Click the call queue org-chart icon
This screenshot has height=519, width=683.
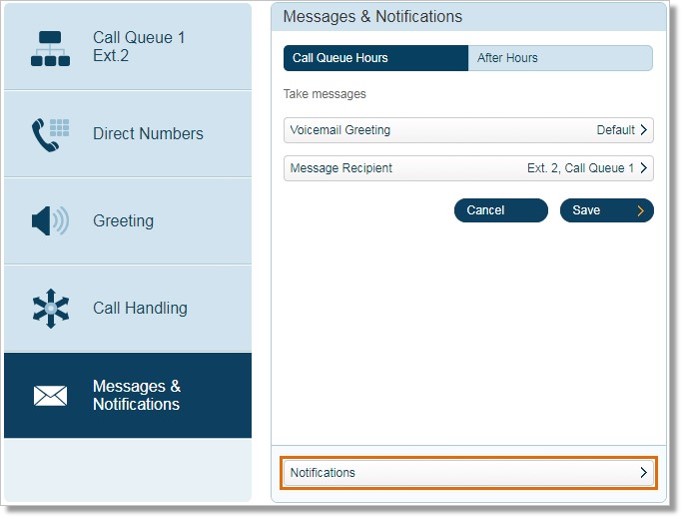point(51,48)
